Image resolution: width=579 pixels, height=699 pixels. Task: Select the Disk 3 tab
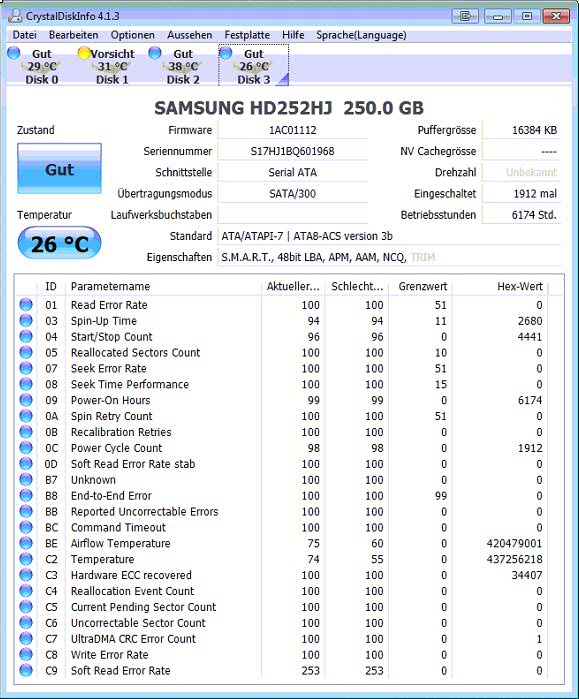click(x=254, y=66)
